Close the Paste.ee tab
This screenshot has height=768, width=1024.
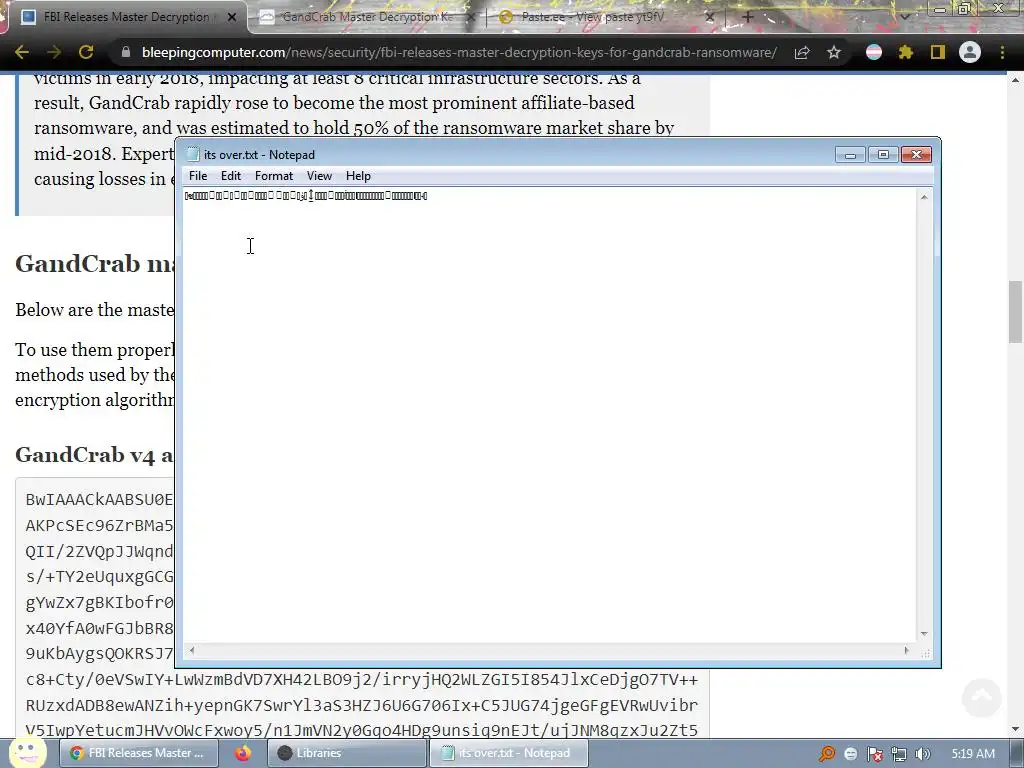(710, 17)
